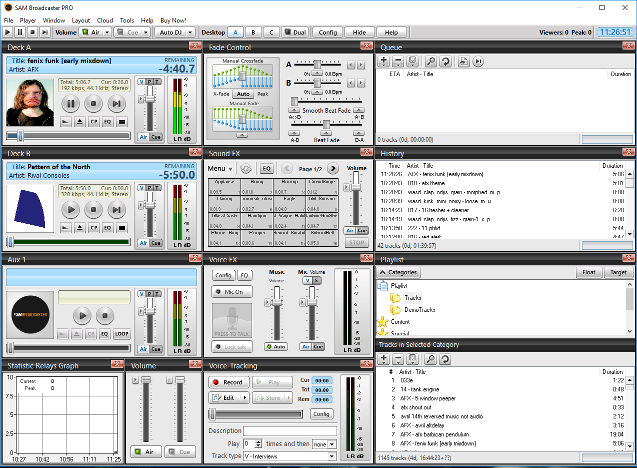The width and height of the screenshot is (637, 468).
Task: Open the Cloud menu
Action: point(105,19)
